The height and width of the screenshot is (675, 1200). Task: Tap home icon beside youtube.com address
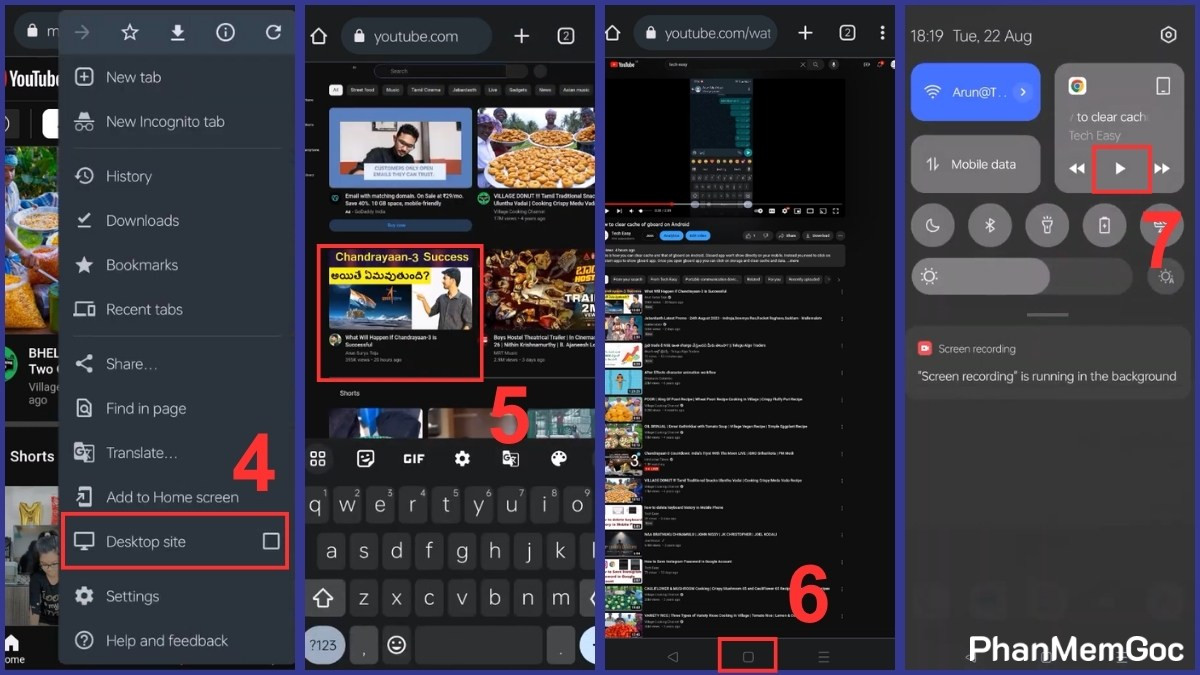point(319,36)
